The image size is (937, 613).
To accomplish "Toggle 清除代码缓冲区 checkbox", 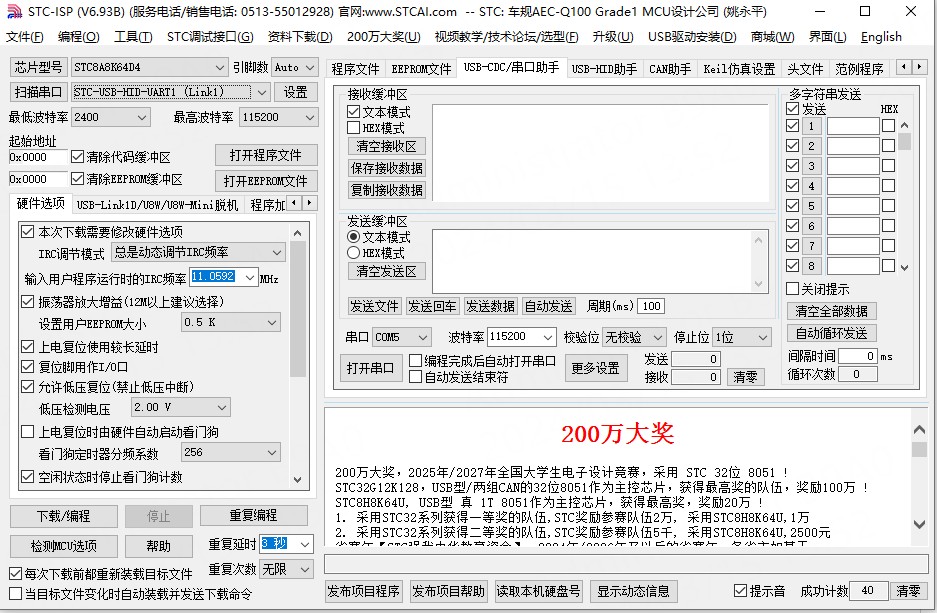I will [77, 157].
